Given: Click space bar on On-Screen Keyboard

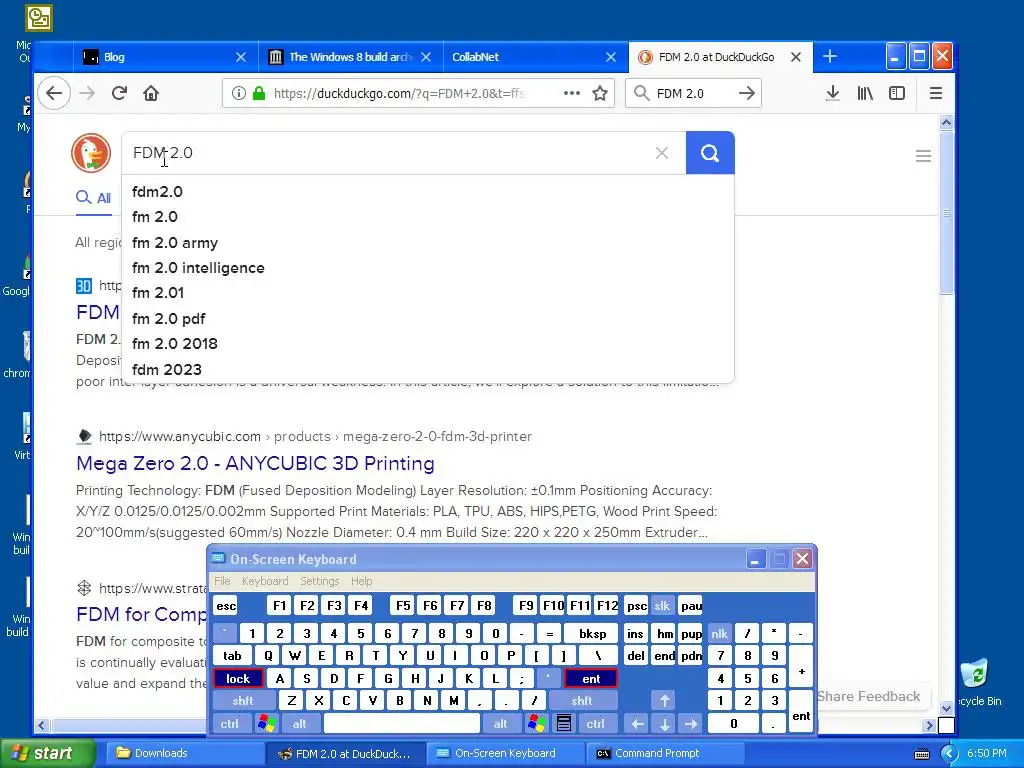Looking at the screenshot, I should click(x=402, y=724).
